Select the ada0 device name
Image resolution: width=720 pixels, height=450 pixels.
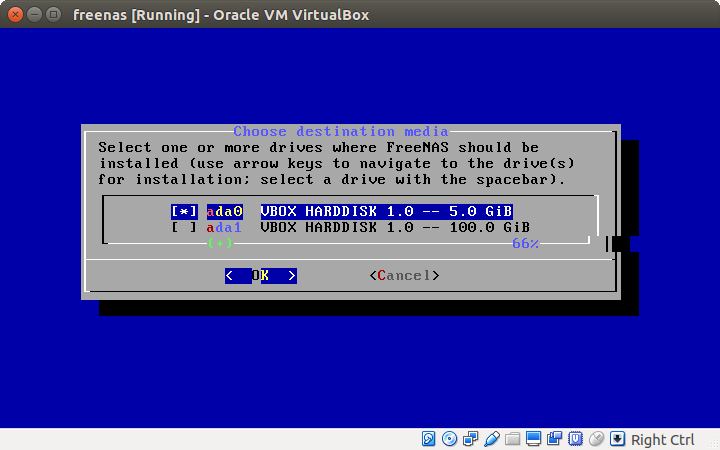[x=225, y=212]
